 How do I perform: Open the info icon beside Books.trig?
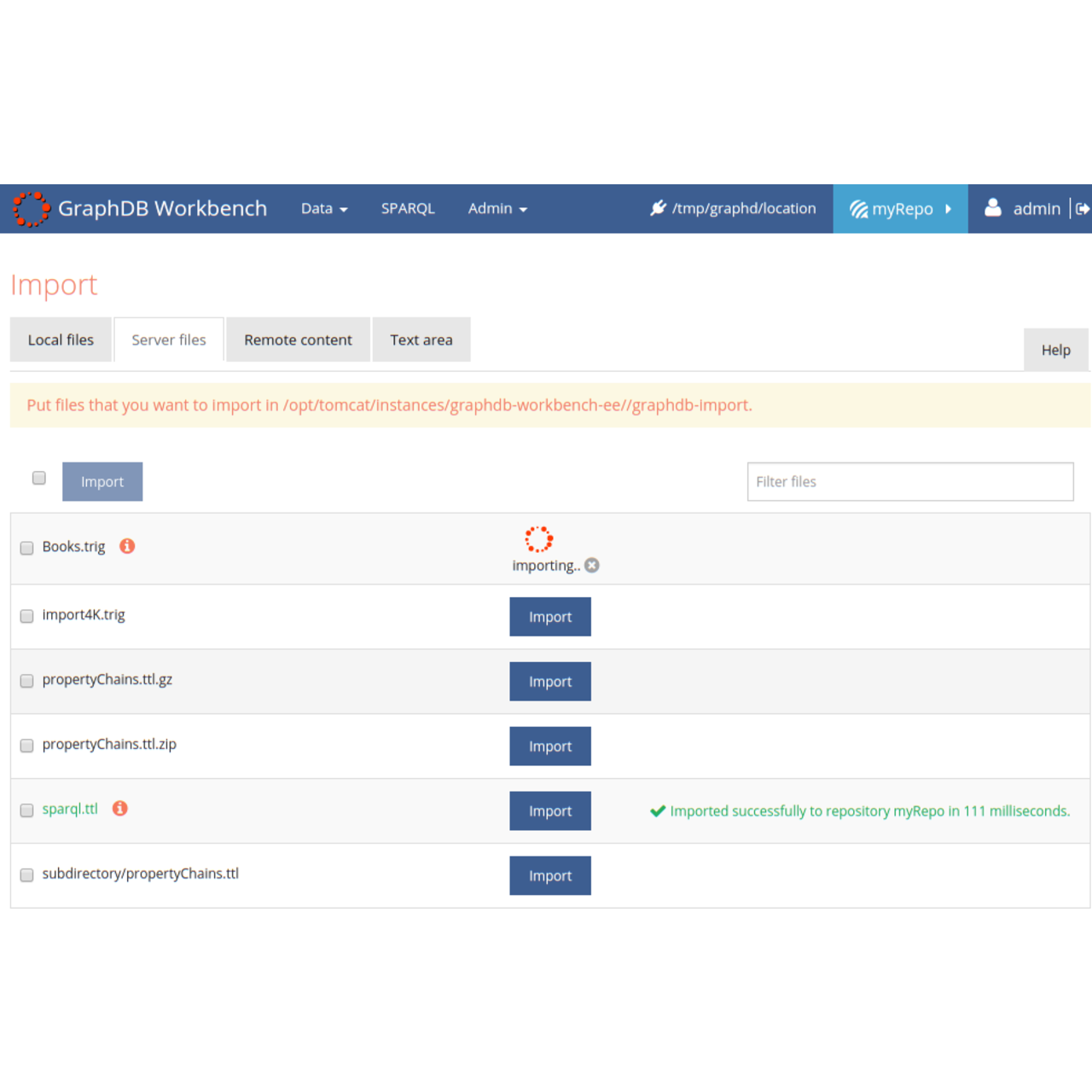[x=126, y=546]
